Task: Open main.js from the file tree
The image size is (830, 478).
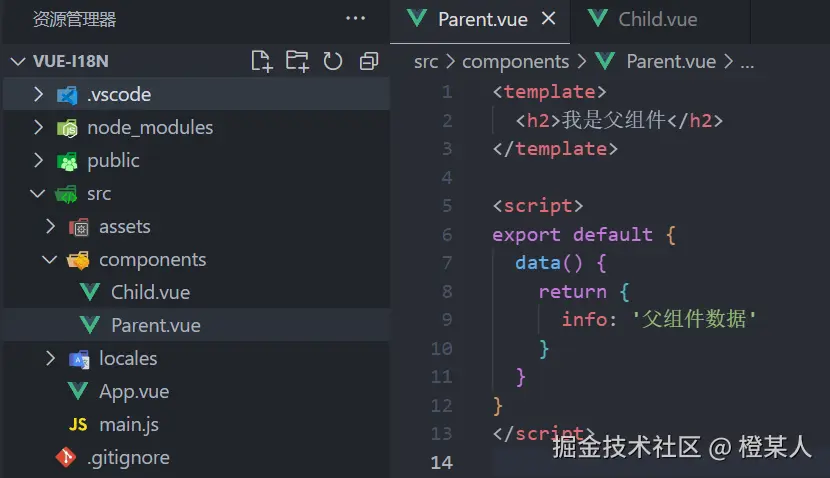Action: pyautogui.click(x=129, y=425)
